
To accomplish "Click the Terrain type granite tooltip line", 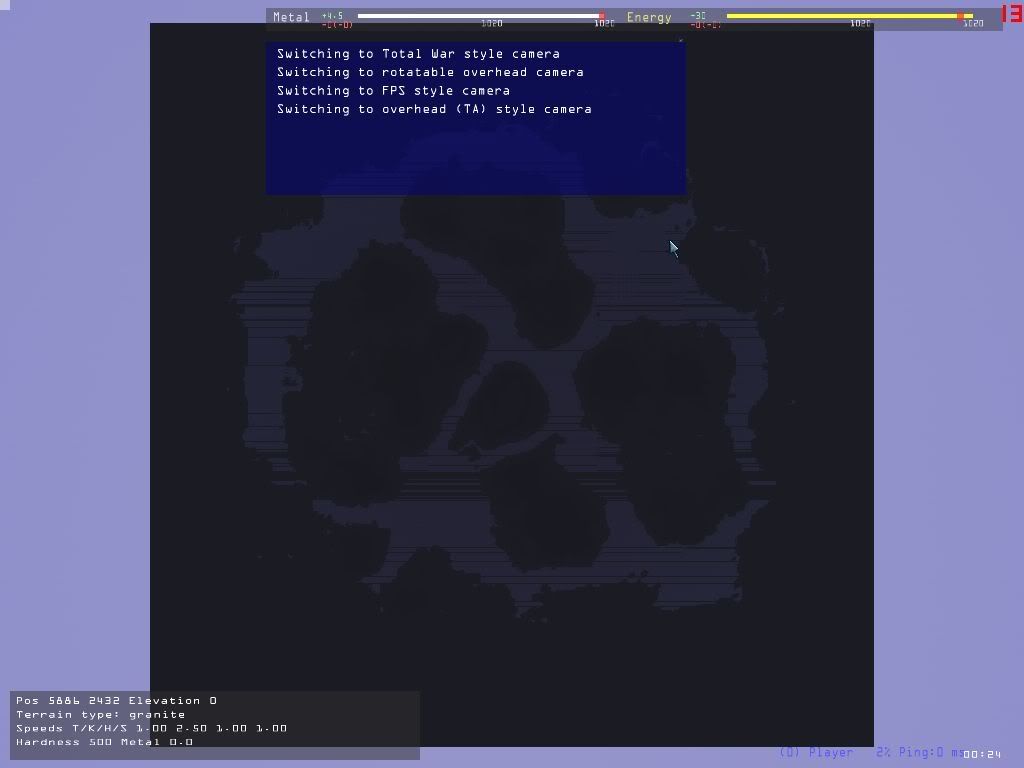I will click(100, 715).
